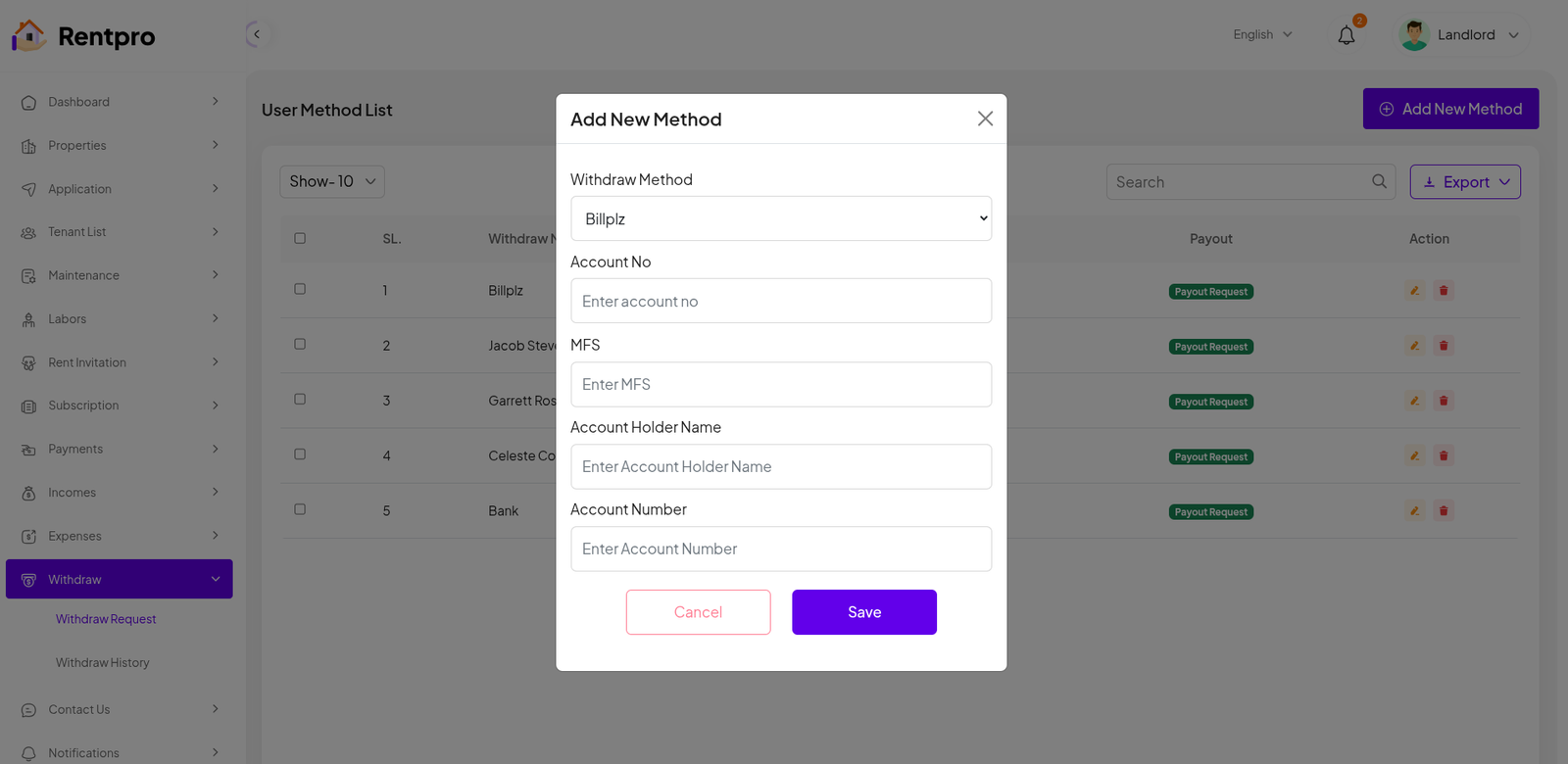The height and width of the screenshot is (764, 1568).
Task: Expand the Properties sidebar menu
Action: tap(120, 146)
